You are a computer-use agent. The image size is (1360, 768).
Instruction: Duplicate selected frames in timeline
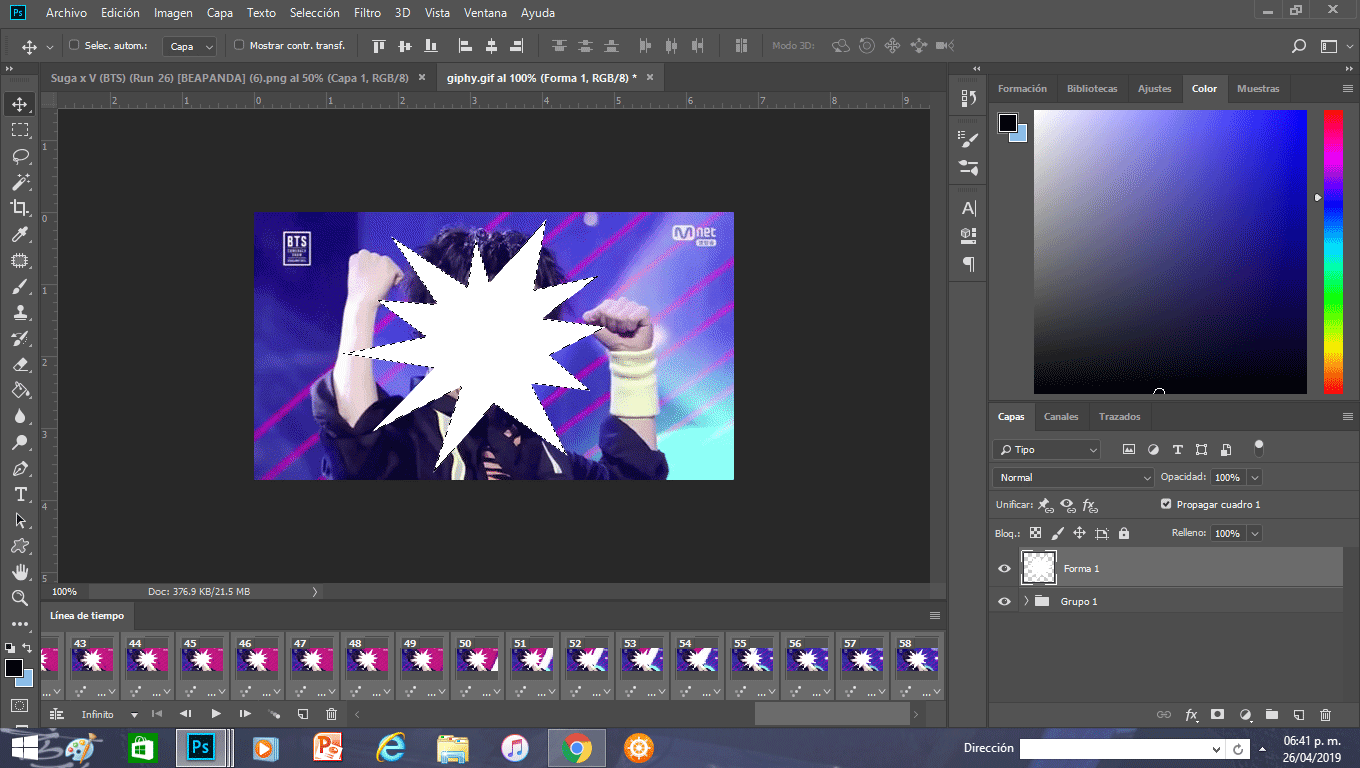click(303, 714)
